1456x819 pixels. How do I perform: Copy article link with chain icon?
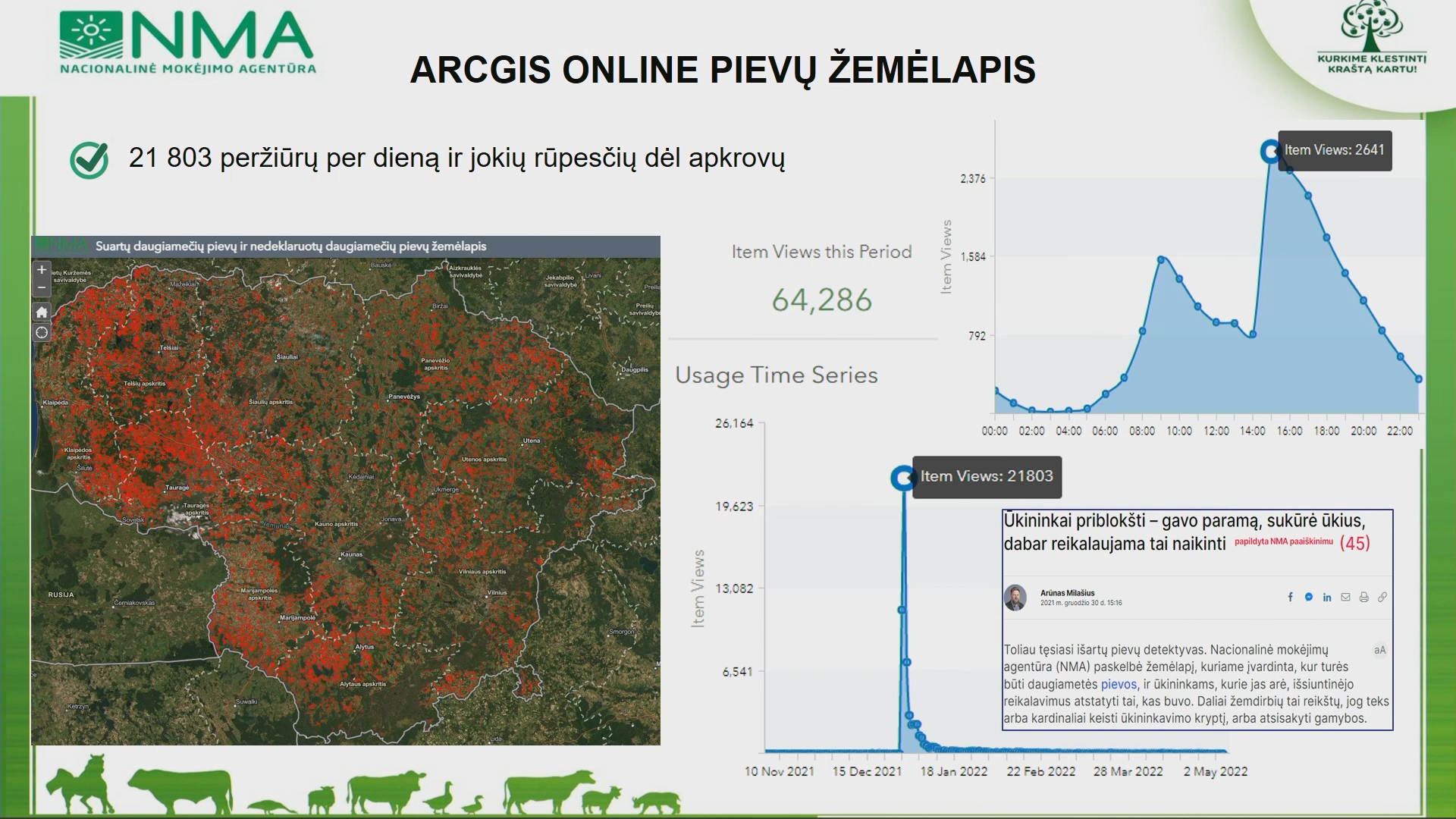coord(1382,598)
